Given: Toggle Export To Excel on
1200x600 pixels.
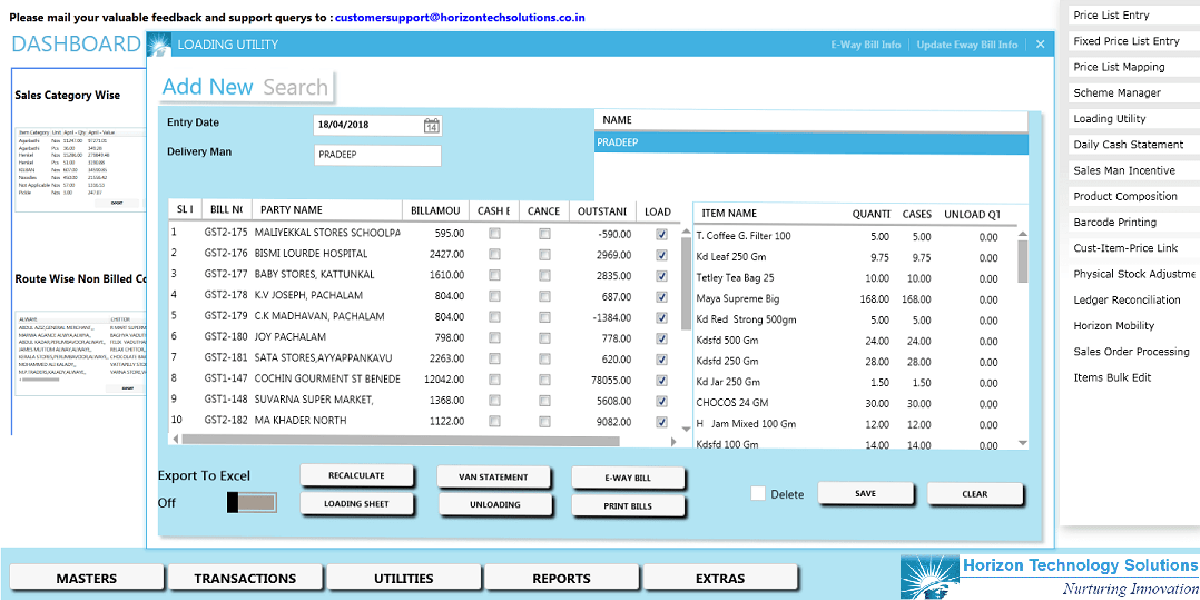Looking at the screenshot, I should (x=251, y=501).
